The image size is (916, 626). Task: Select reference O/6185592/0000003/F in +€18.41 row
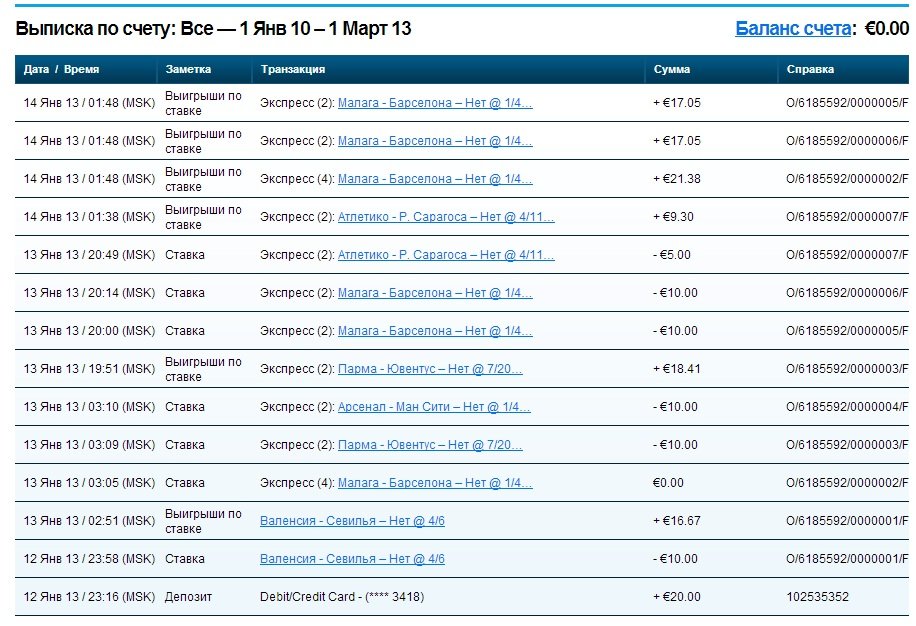pyautogui.click(x=847, y=368)
